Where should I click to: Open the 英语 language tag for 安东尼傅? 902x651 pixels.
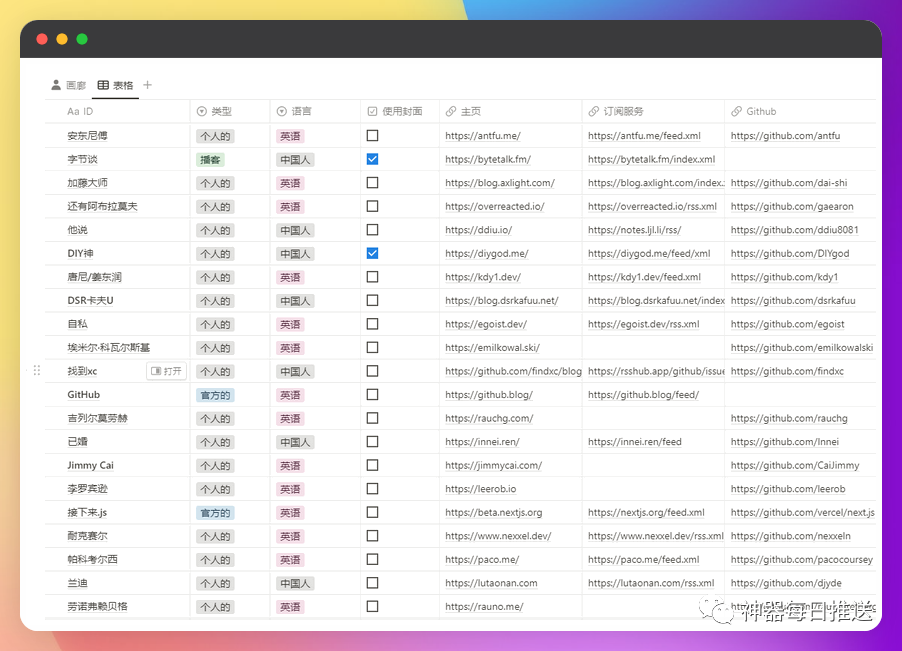(x=290, y=136)
